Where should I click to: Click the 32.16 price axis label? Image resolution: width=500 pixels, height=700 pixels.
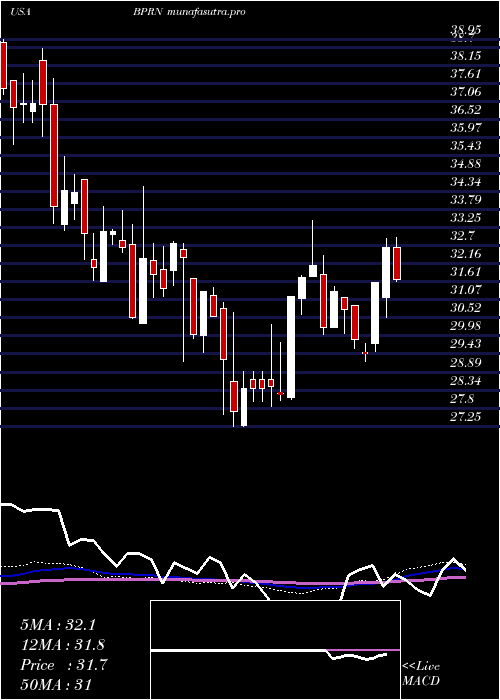coord(466,254)
